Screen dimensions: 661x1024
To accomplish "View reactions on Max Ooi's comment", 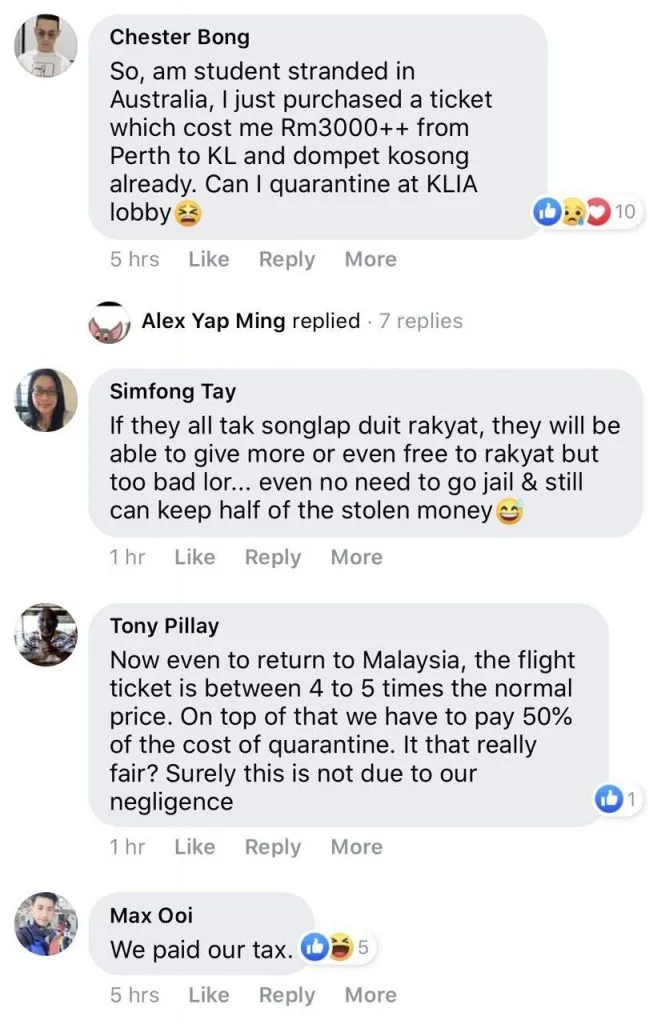I will point(337,948).
